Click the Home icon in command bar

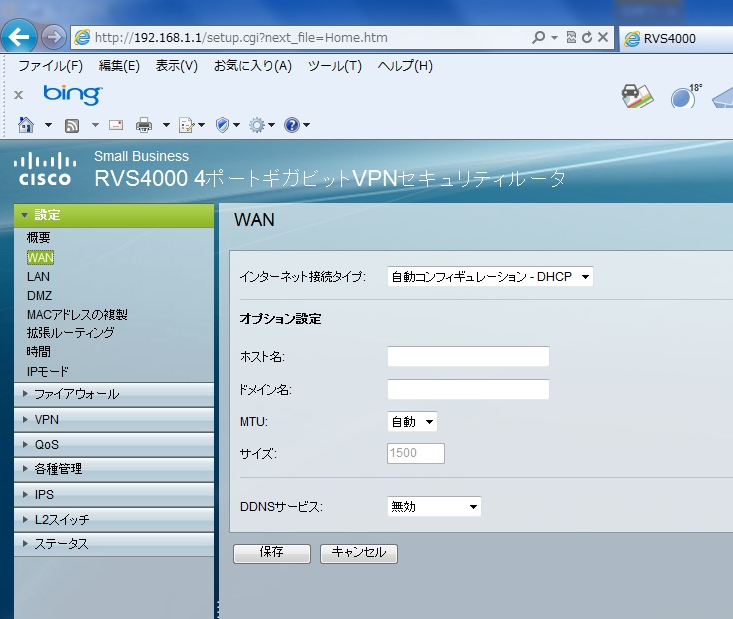(x=26, y=125)
